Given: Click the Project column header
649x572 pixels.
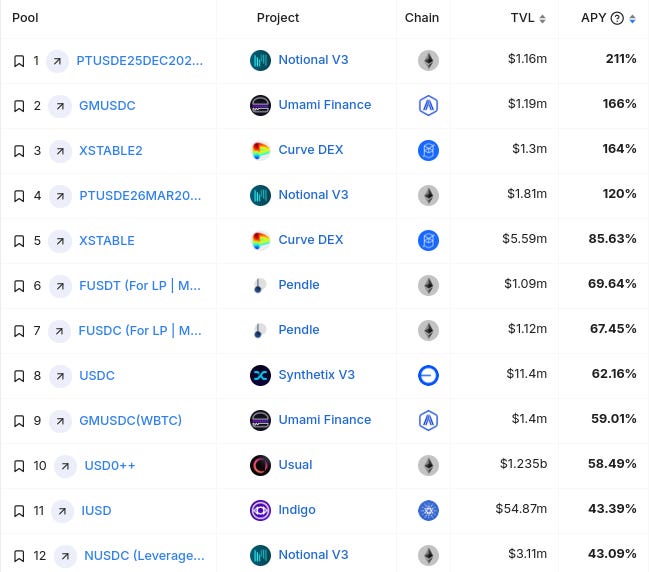Looking at the screenshot, I should pyautogui.click(x=278, y=18).
